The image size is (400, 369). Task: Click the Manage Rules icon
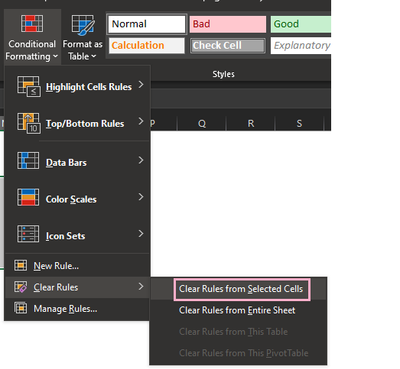(21, 308)
